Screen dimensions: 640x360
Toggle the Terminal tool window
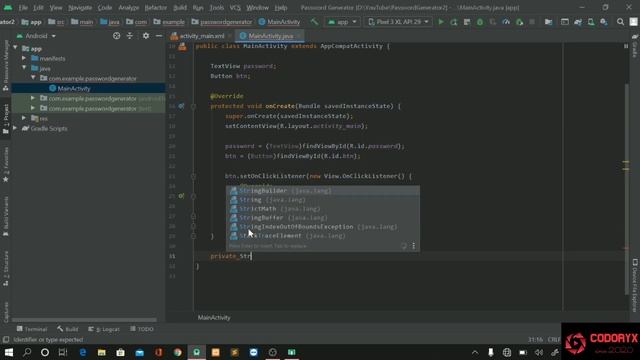point(32,329)
